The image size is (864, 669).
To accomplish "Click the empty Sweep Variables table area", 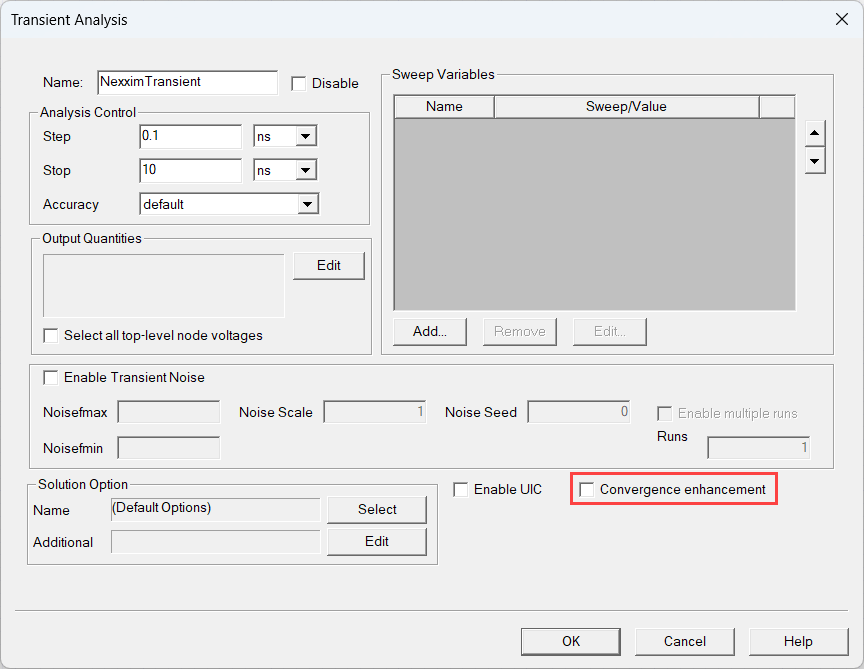I will pos(595,214).
